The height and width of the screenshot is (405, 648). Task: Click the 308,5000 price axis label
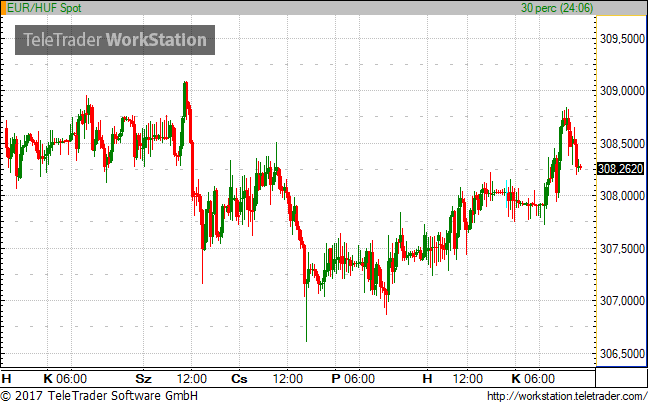[x=622, y=144]
